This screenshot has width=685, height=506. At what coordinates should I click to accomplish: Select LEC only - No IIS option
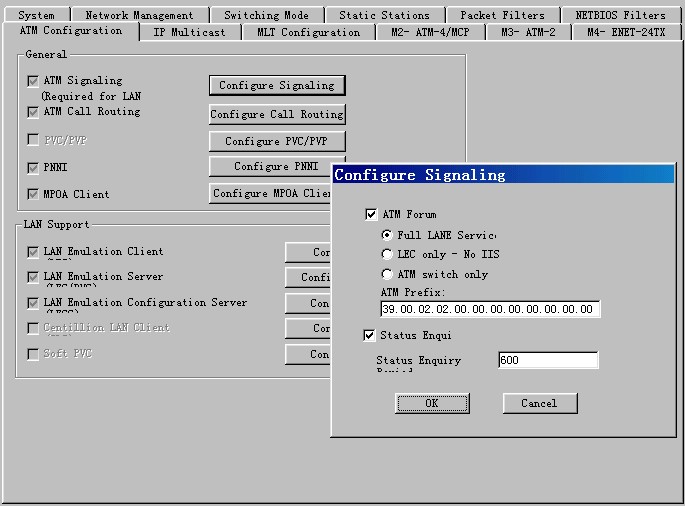(387, 254)
